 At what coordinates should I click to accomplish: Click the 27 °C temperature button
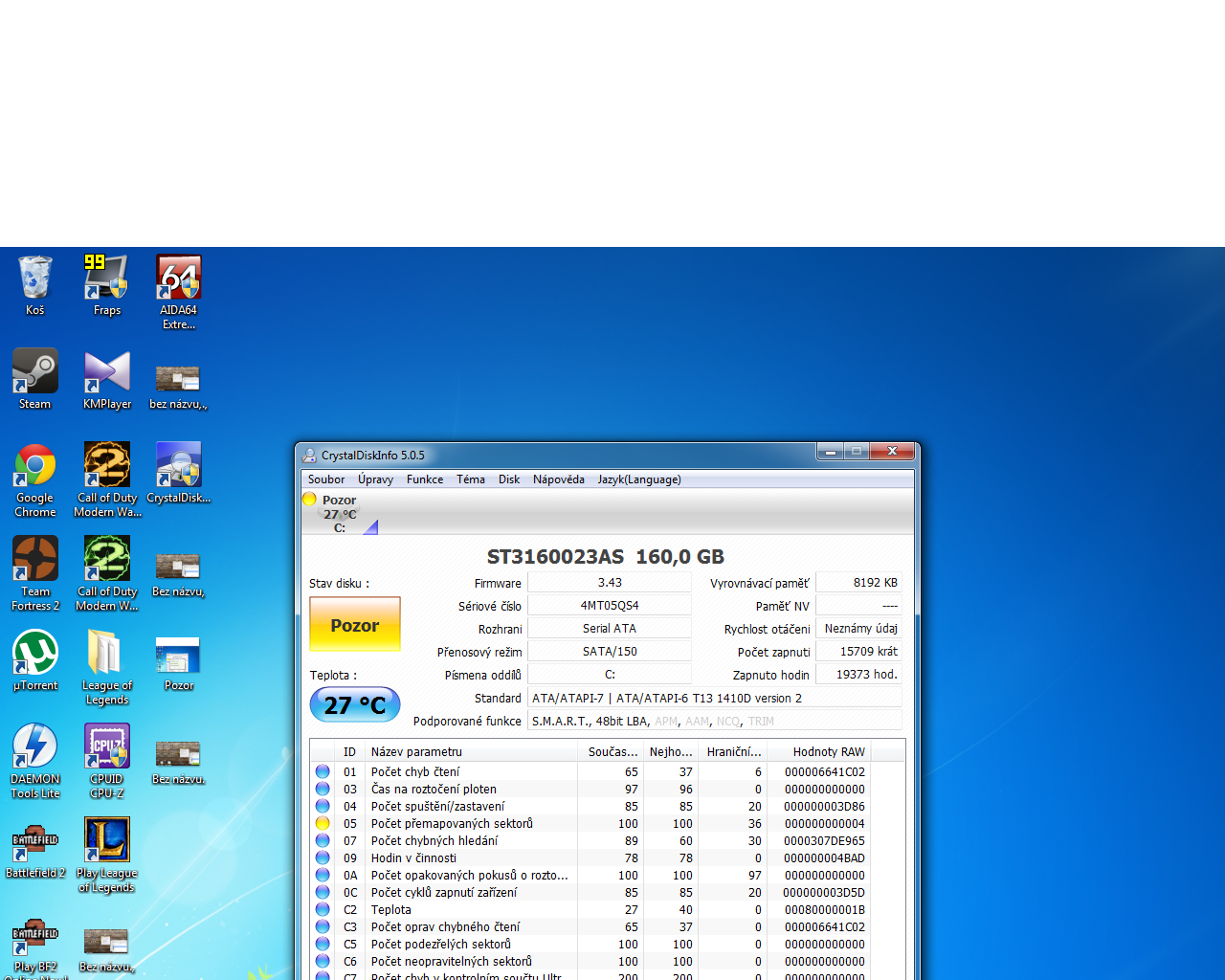tap(355, 705)
